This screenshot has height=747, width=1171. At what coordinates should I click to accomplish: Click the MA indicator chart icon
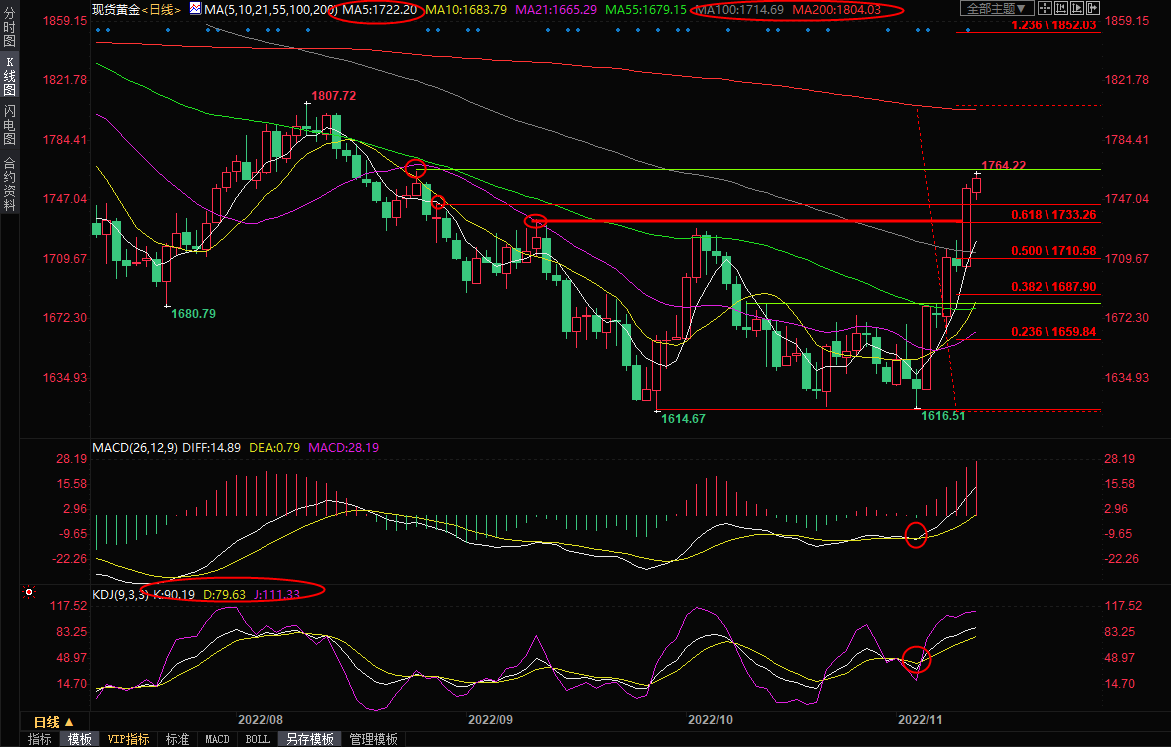(194, 9)
